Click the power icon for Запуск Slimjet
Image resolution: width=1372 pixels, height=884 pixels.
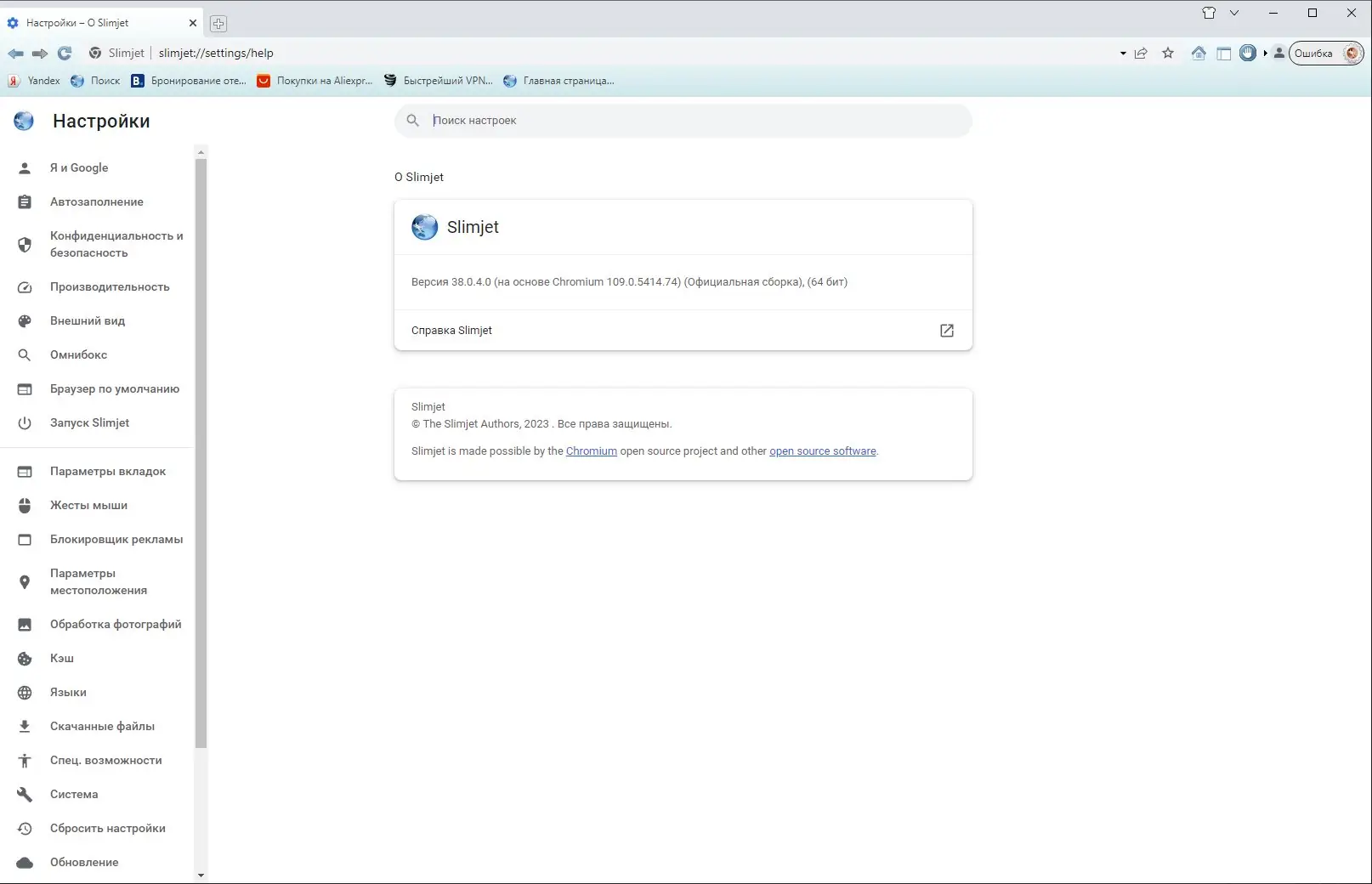click(25, 423)
